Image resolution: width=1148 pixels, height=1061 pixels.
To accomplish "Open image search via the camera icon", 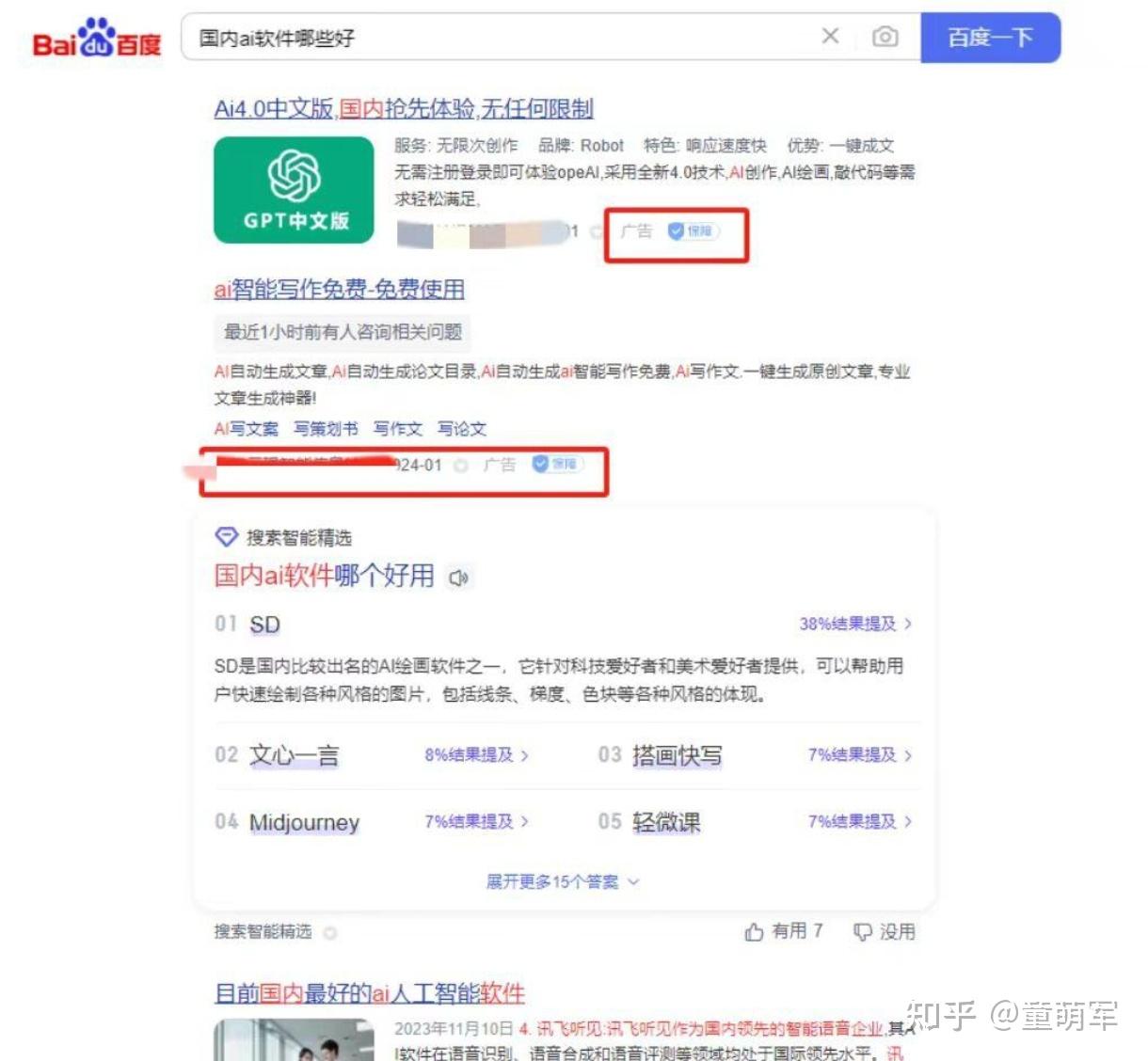I will click(885, 37).
